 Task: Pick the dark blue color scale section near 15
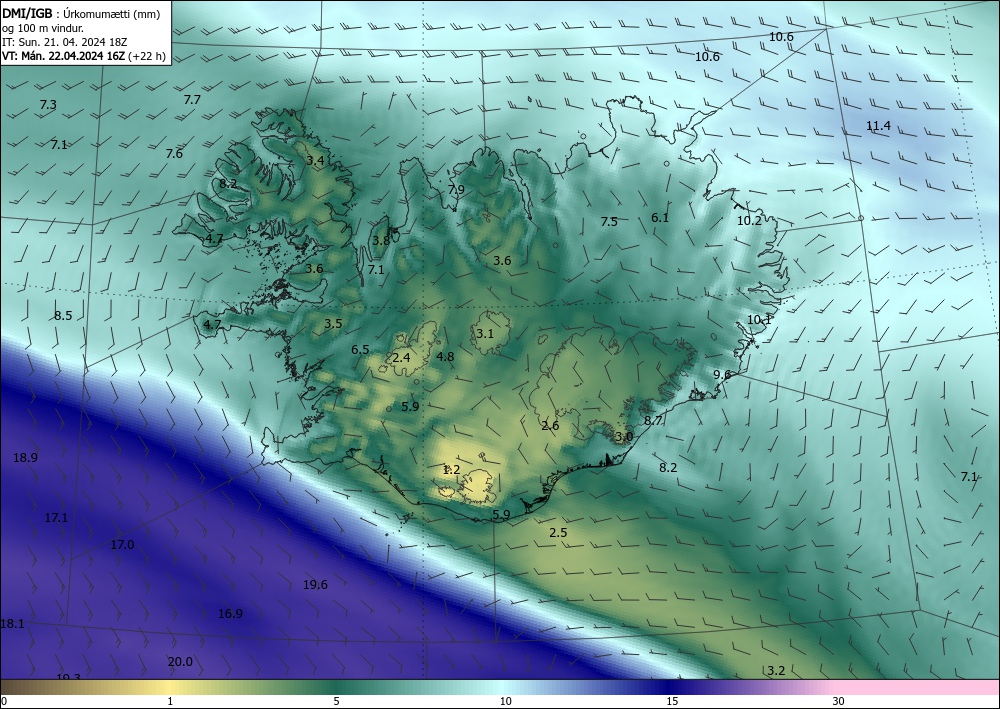pos(672,687)
